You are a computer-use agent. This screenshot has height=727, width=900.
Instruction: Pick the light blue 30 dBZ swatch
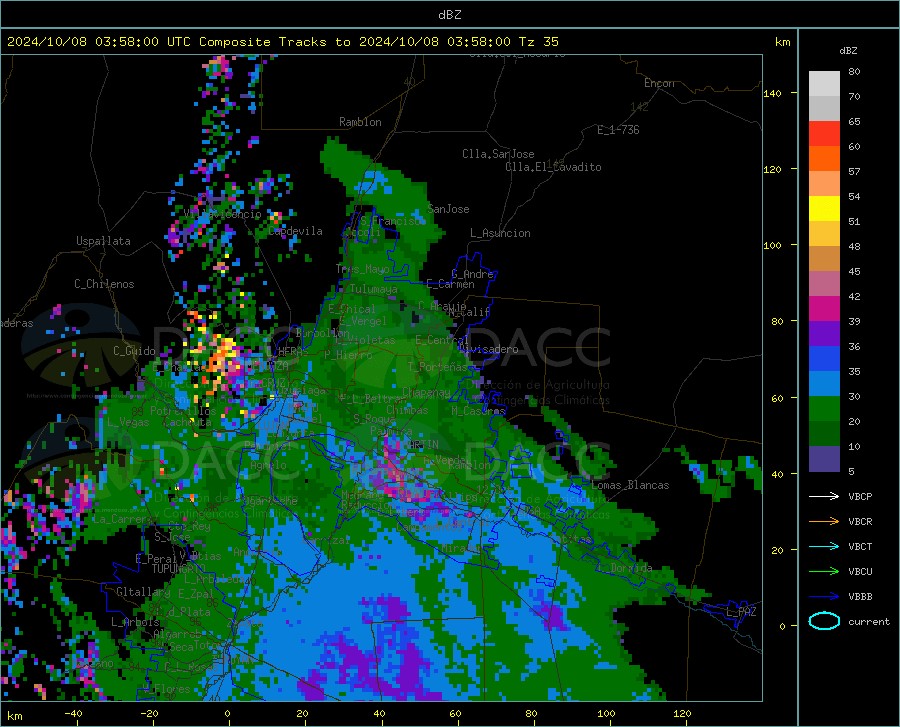(824, 384)
